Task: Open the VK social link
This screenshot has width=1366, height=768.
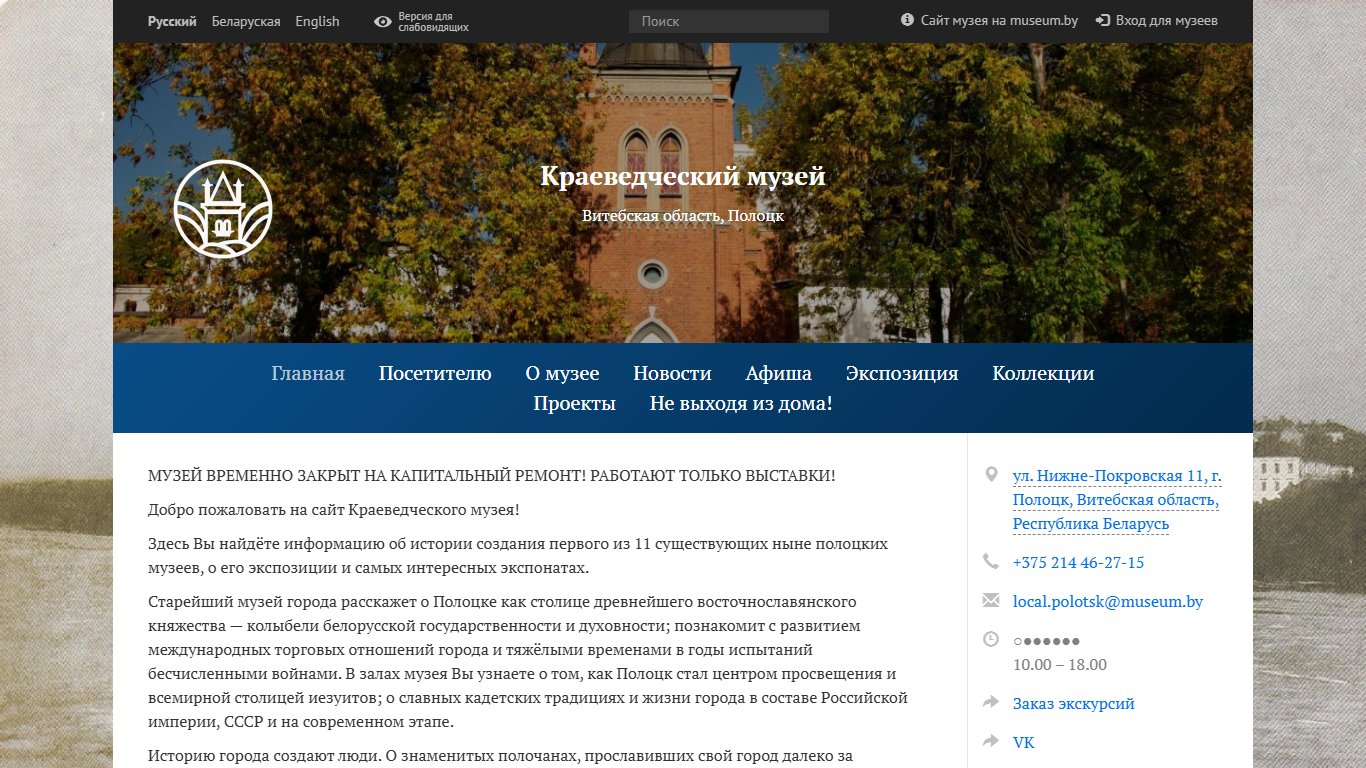Action: pos(1024,742)
